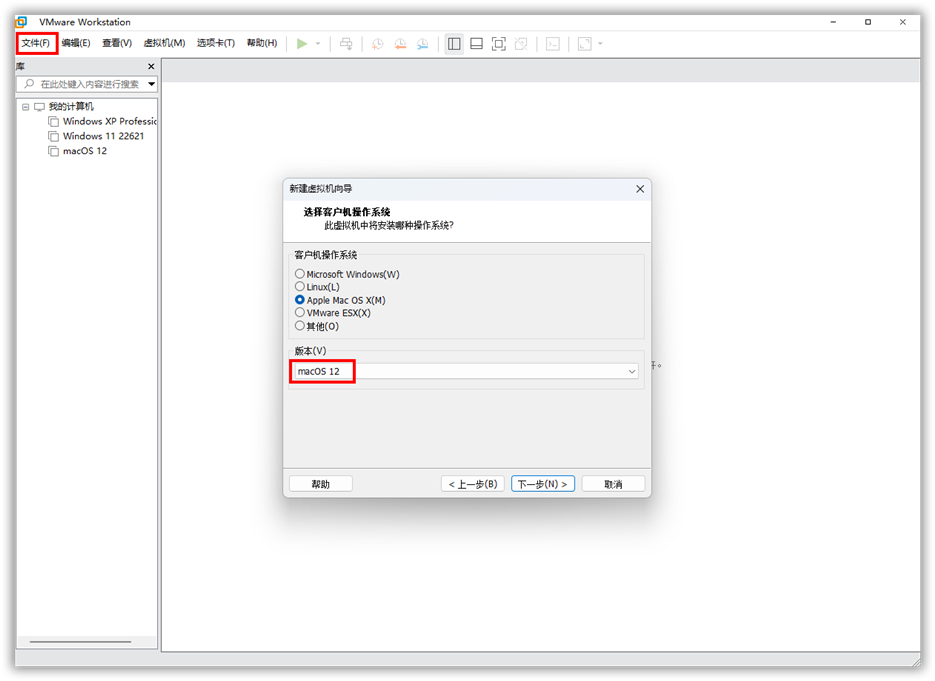Open the 查看(V) menu
The height and width of the screenshot is (681, 935).
click(117, 43)
